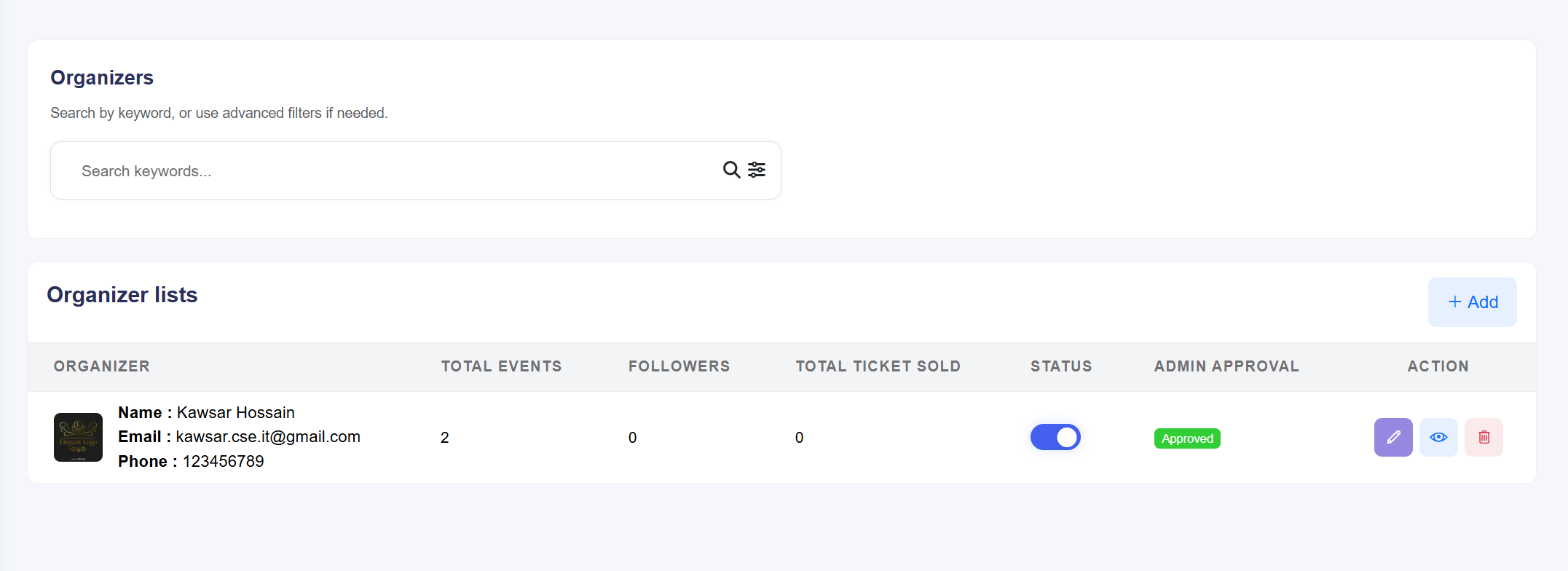Select the Action column header
The height and width of the screenshot is (571, 1568).
pyautogui.click(x=1438, y=366)
